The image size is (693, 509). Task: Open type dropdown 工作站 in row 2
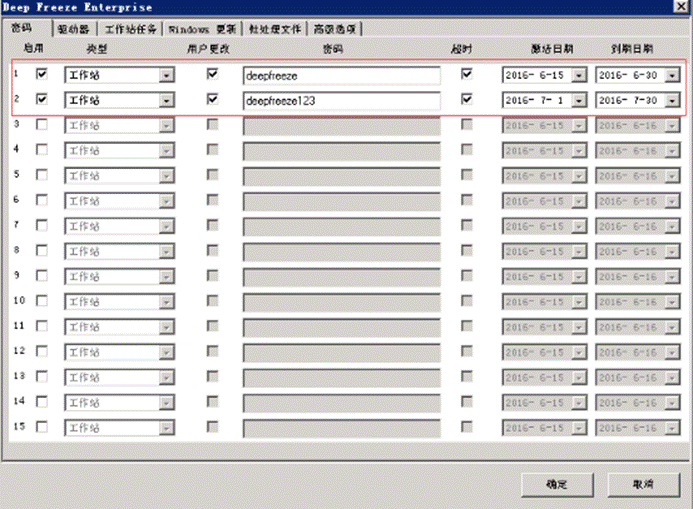pyautogui.click(x=166, y=101)
